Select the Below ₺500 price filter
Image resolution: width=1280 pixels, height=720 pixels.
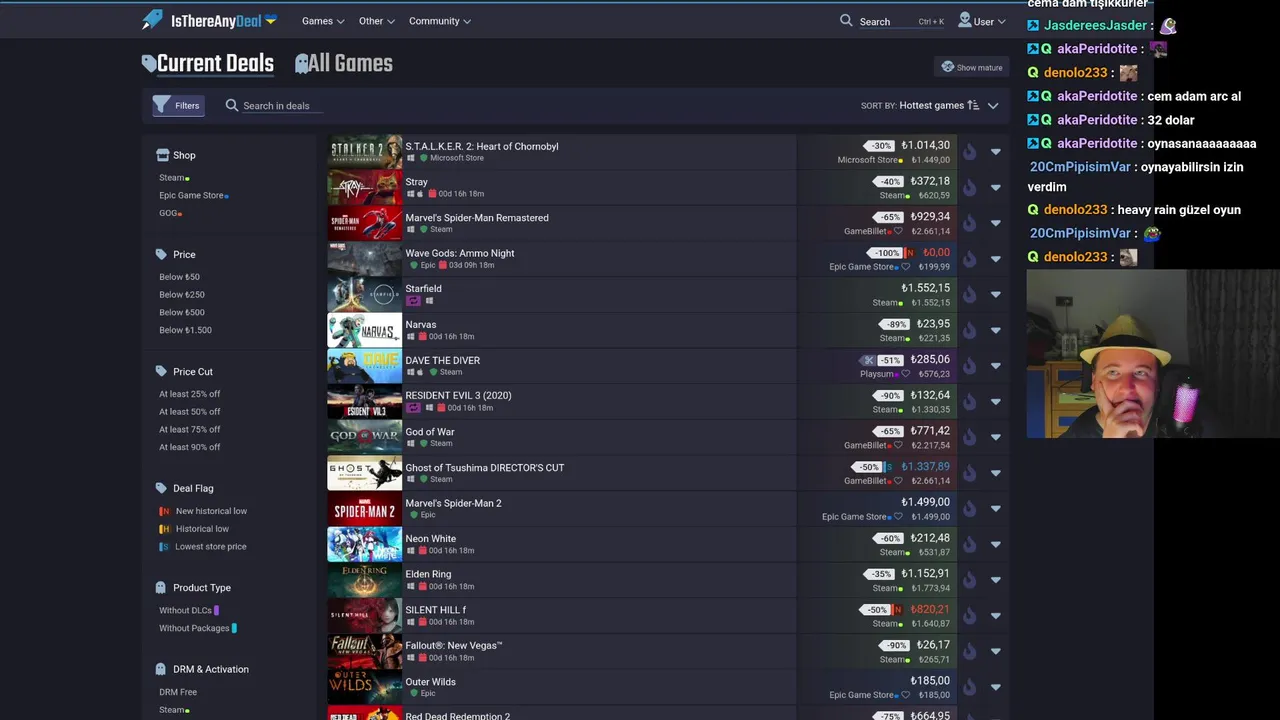182,312
